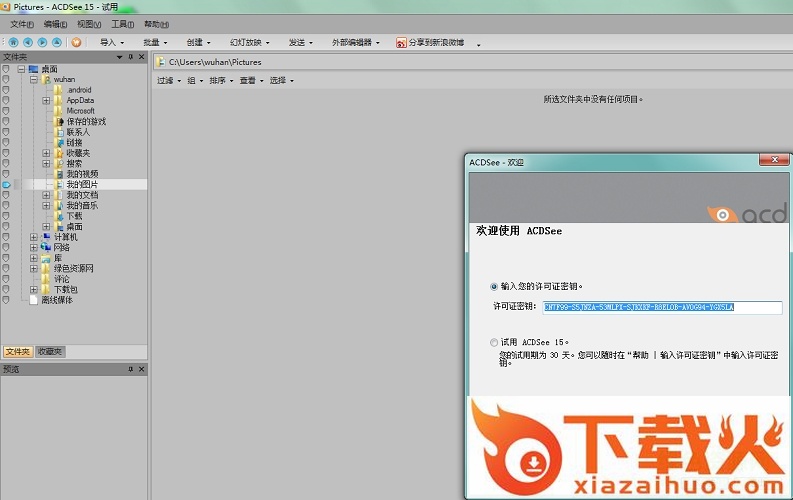Open the 批量 dropdown in toolbar

155,42
